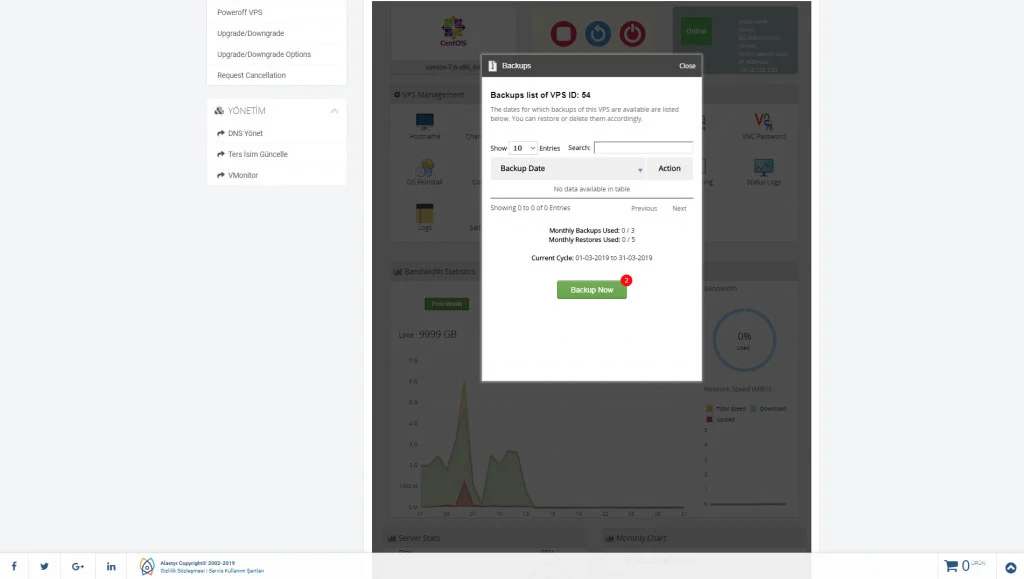
Task: Collapse the YÖNETİM sidebar section
Action: [334, 111]
